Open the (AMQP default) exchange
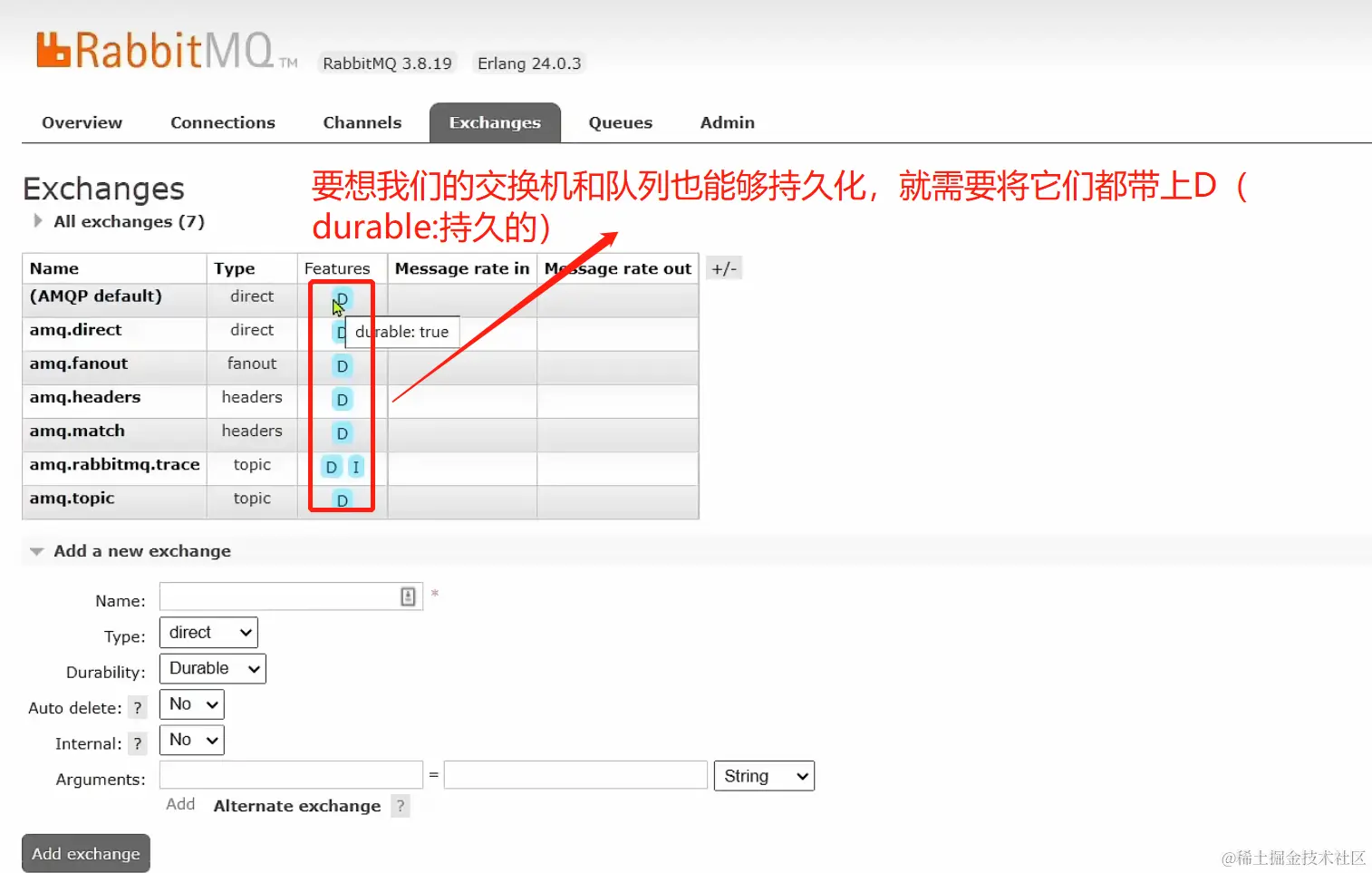 [96, 296]
